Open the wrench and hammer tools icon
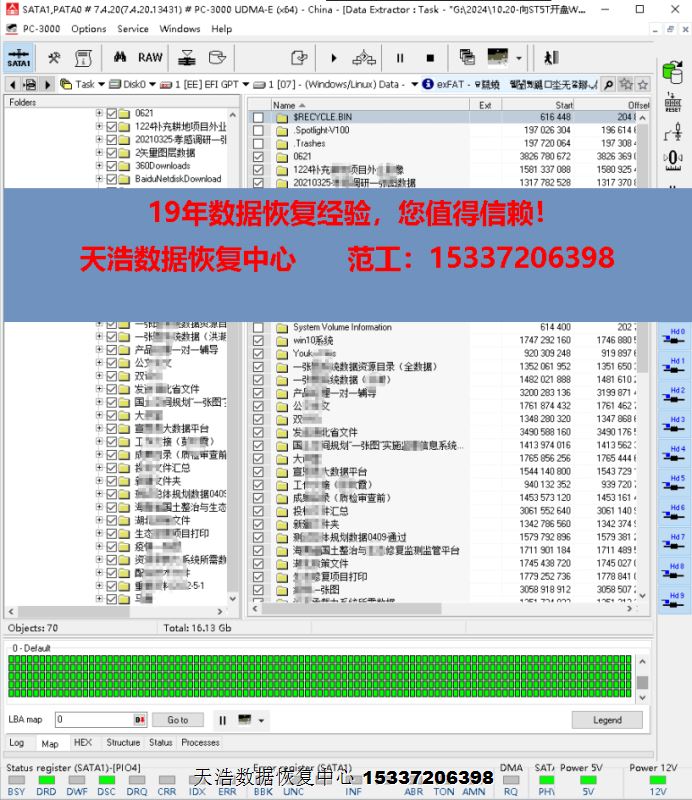The image size is (692, 800). click(54, 57)
